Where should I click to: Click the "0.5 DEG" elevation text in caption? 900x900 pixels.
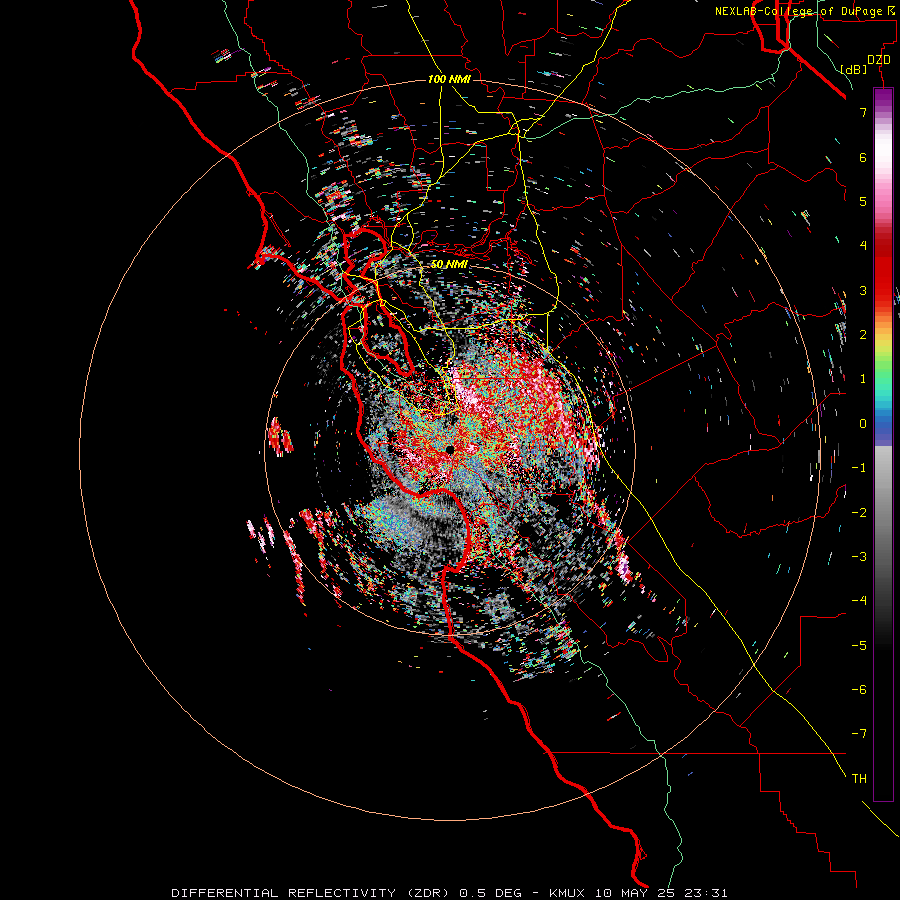point(490,893)
